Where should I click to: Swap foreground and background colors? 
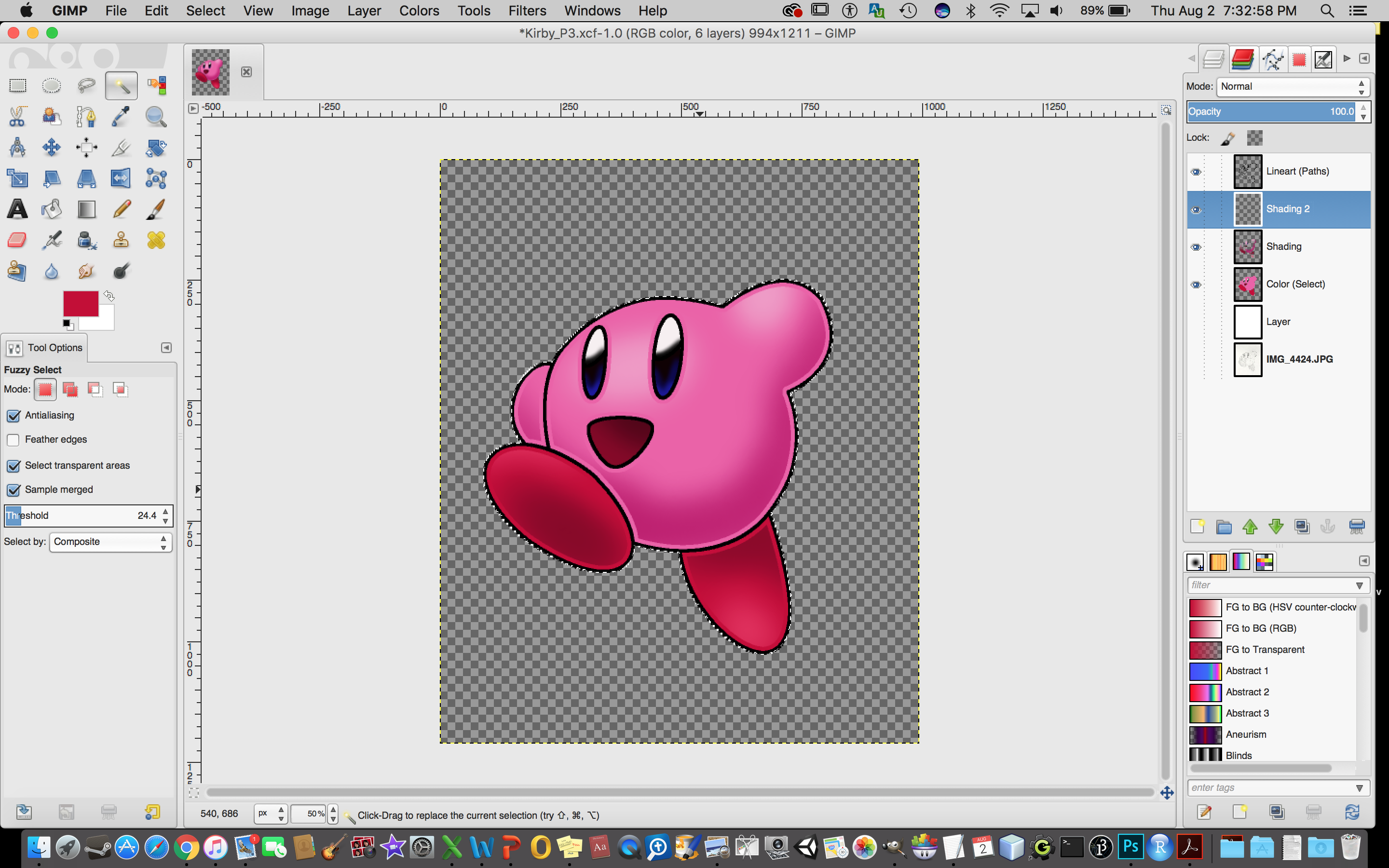(x=109, y=296)
